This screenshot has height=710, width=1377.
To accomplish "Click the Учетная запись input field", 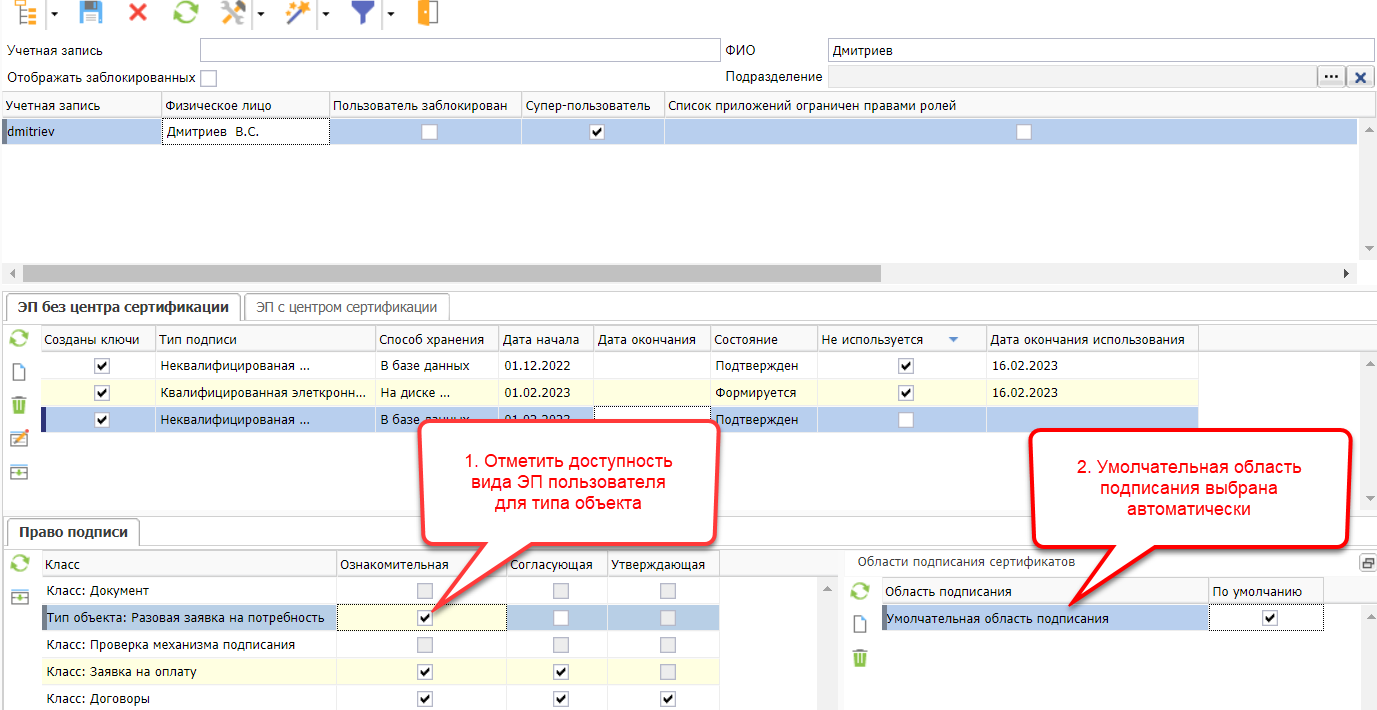I will coord(457,50).
